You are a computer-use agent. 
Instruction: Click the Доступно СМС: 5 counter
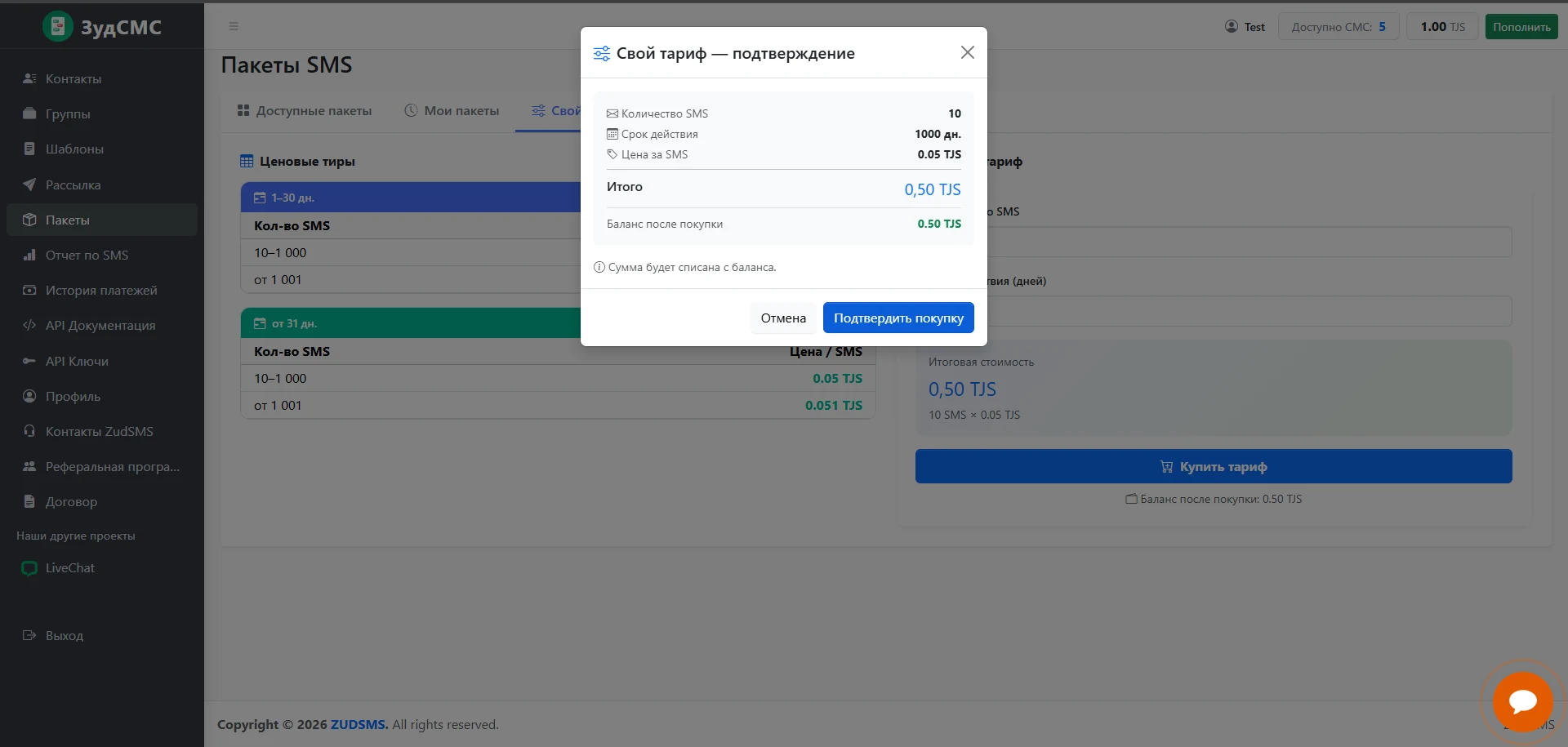[1339, 27]
